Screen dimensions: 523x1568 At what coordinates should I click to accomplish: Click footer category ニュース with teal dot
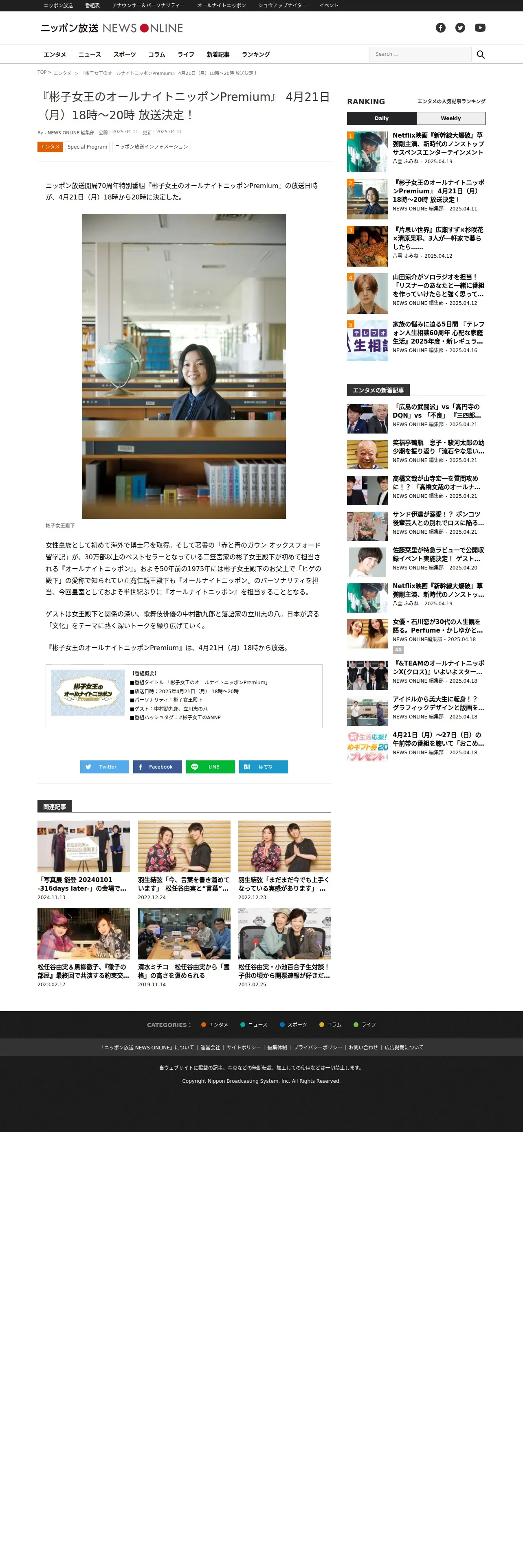point(254,1025)
